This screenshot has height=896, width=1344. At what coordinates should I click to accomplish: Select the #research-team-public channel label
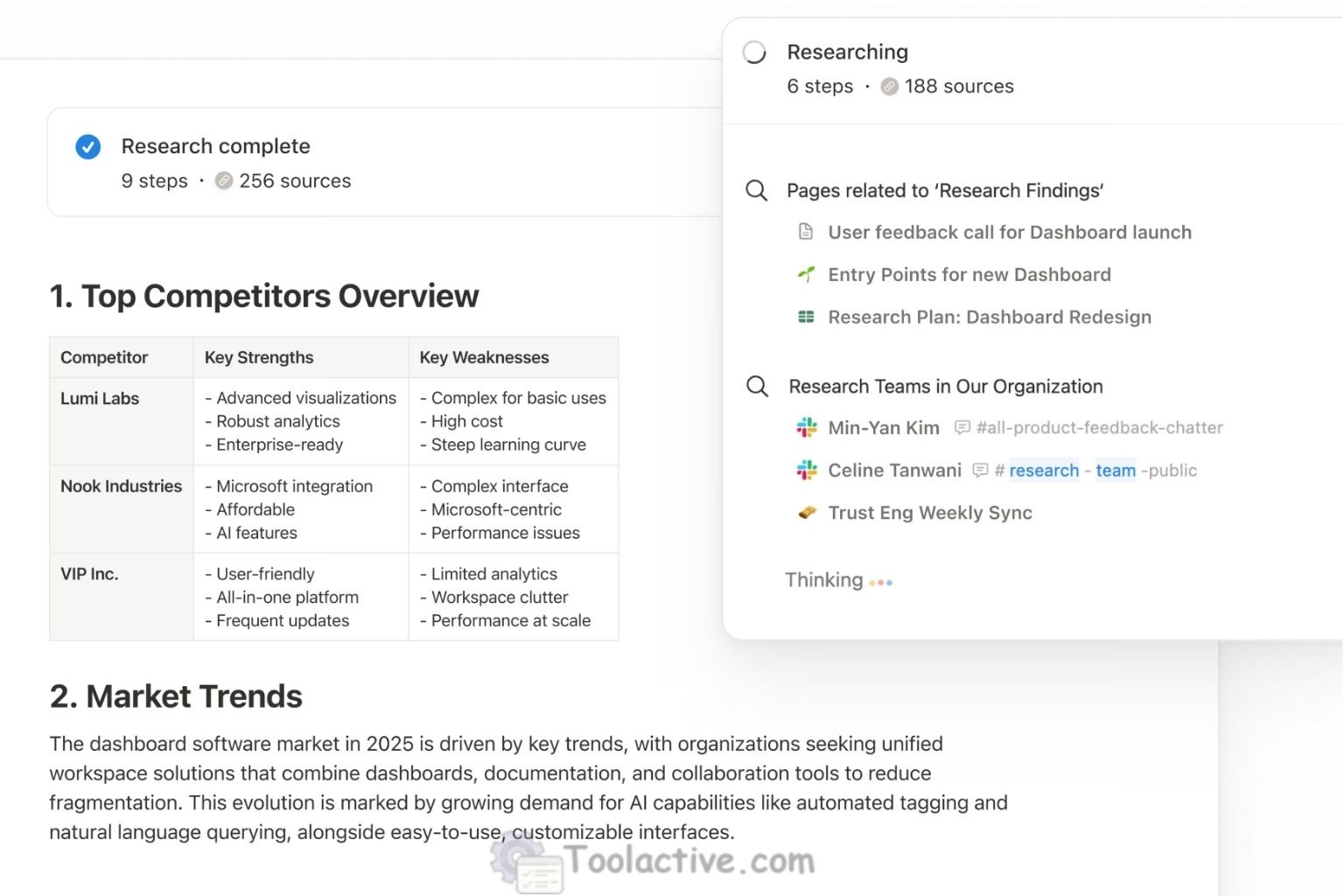point(1094,471)
